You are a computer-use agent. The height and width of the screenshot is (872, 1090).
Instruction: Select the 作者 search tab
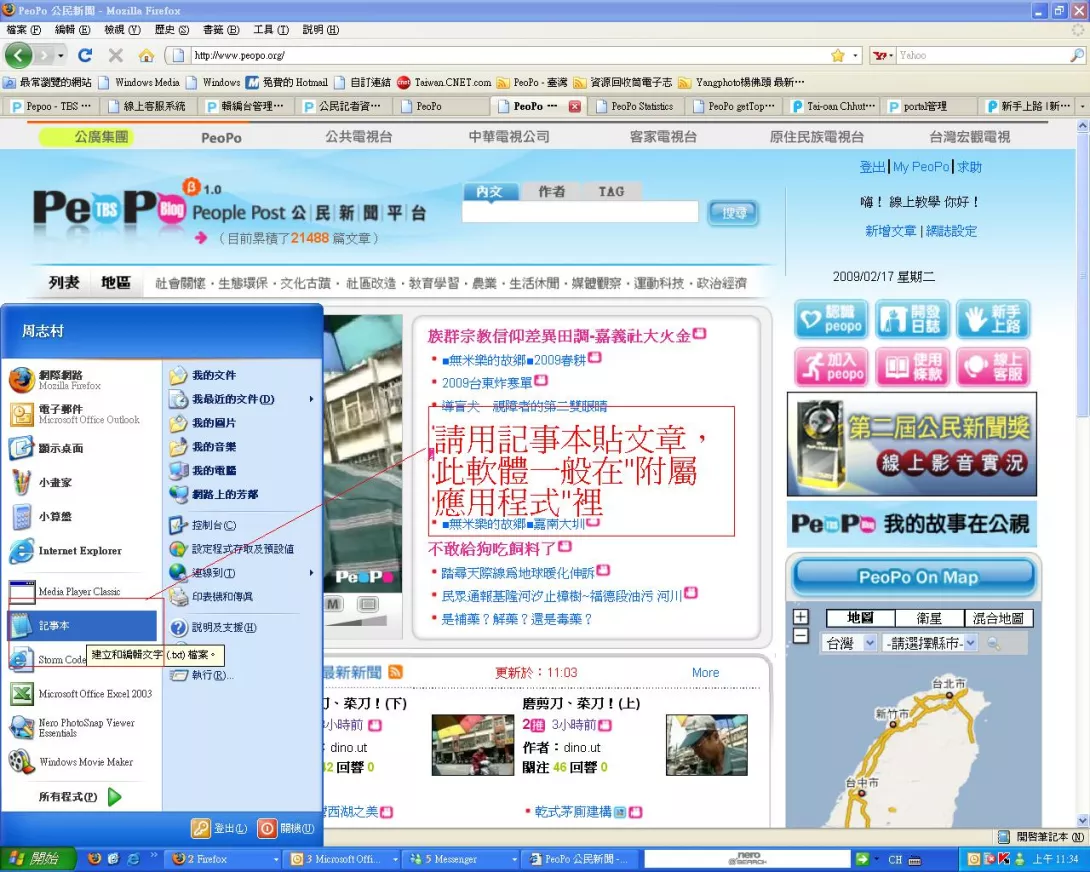point(551,191)
